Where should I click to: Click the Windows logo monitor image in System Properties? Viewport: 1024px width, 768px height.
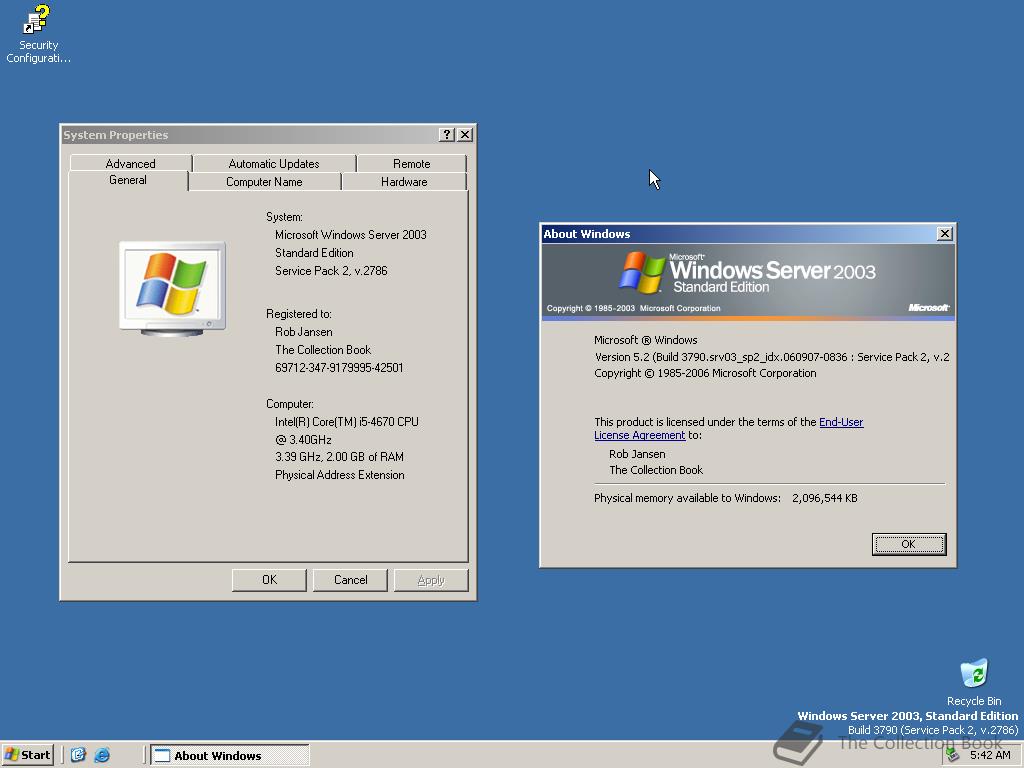pos(172,288)
